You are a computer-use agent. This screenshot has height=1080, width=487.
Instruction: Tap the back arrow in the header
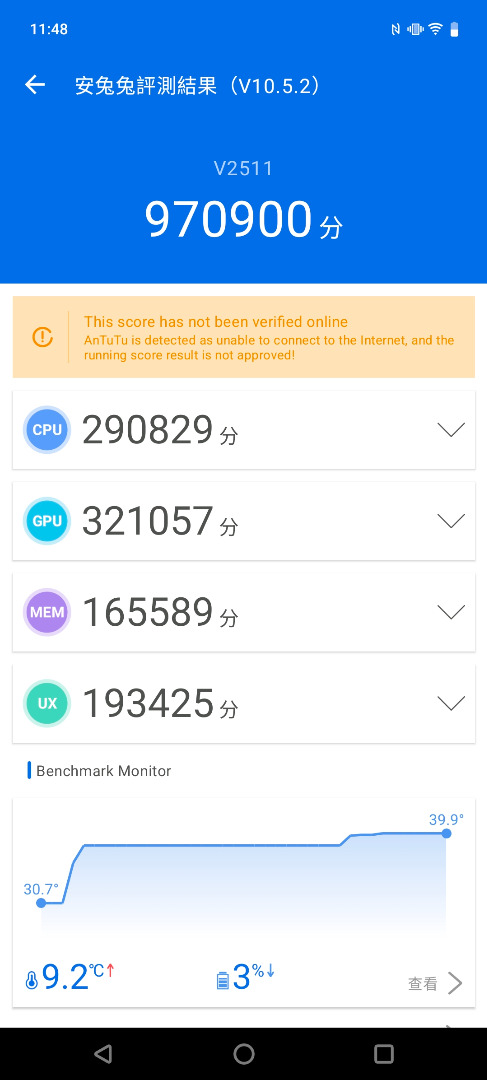34,85
